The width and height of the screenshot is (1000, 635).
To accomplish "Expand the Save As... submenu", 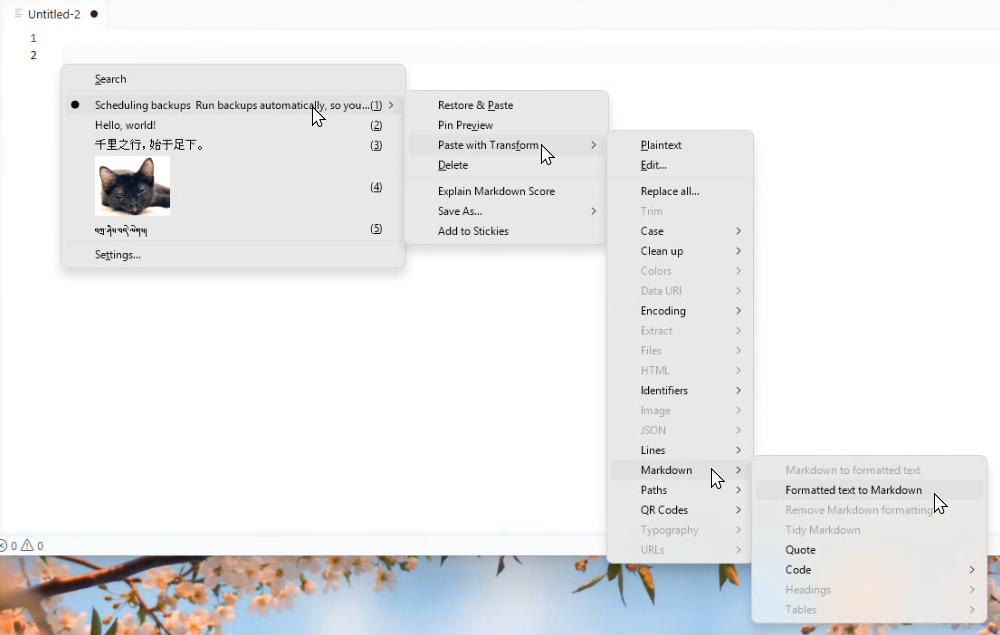I will [506, 211].
